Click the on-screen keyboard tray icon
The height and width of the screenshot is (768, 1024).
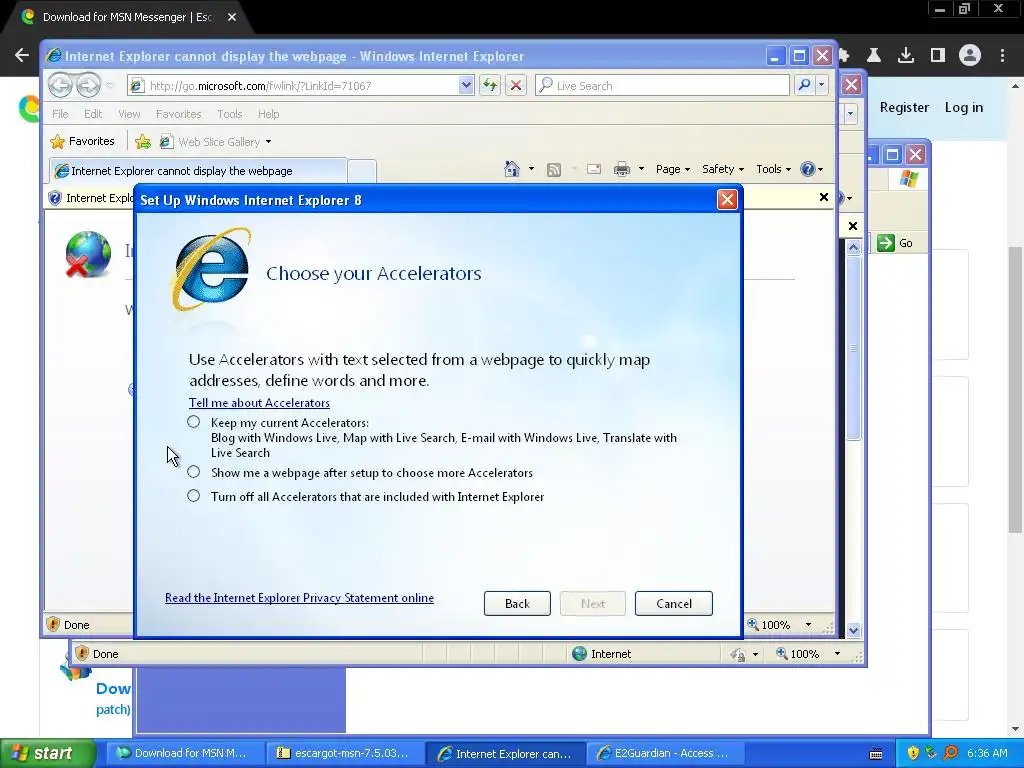pos(876,754)
